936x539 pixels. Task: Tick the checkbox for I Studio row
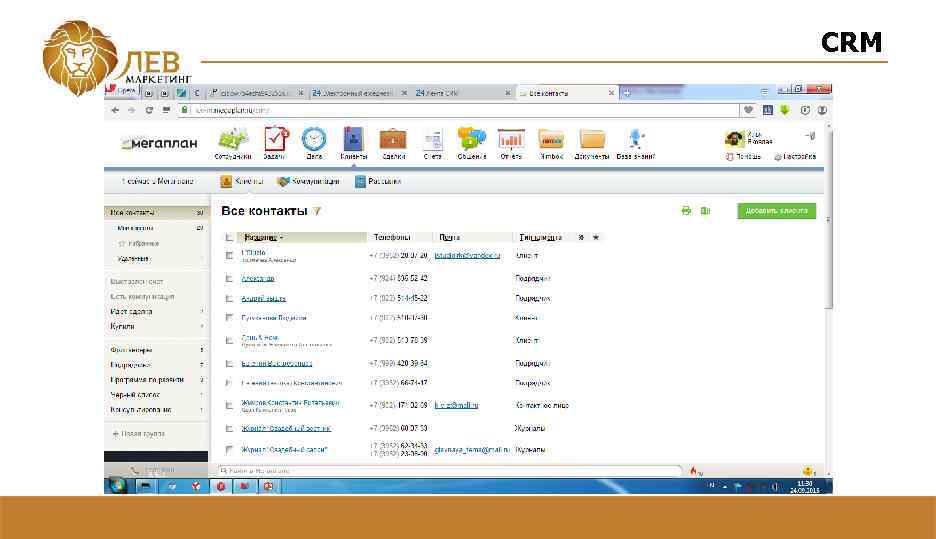229,255
